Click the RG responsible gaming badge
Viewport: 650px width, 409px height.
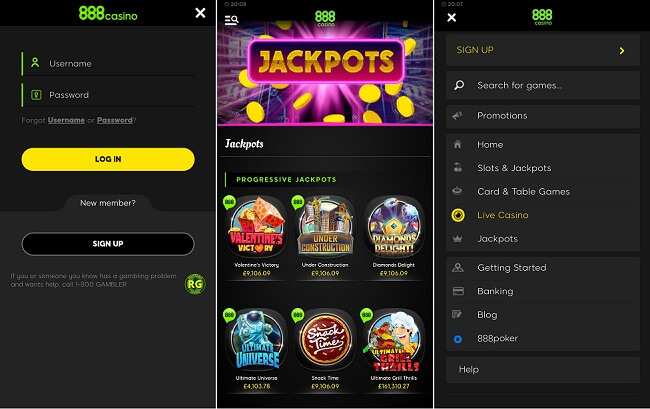tap(195, 284)
